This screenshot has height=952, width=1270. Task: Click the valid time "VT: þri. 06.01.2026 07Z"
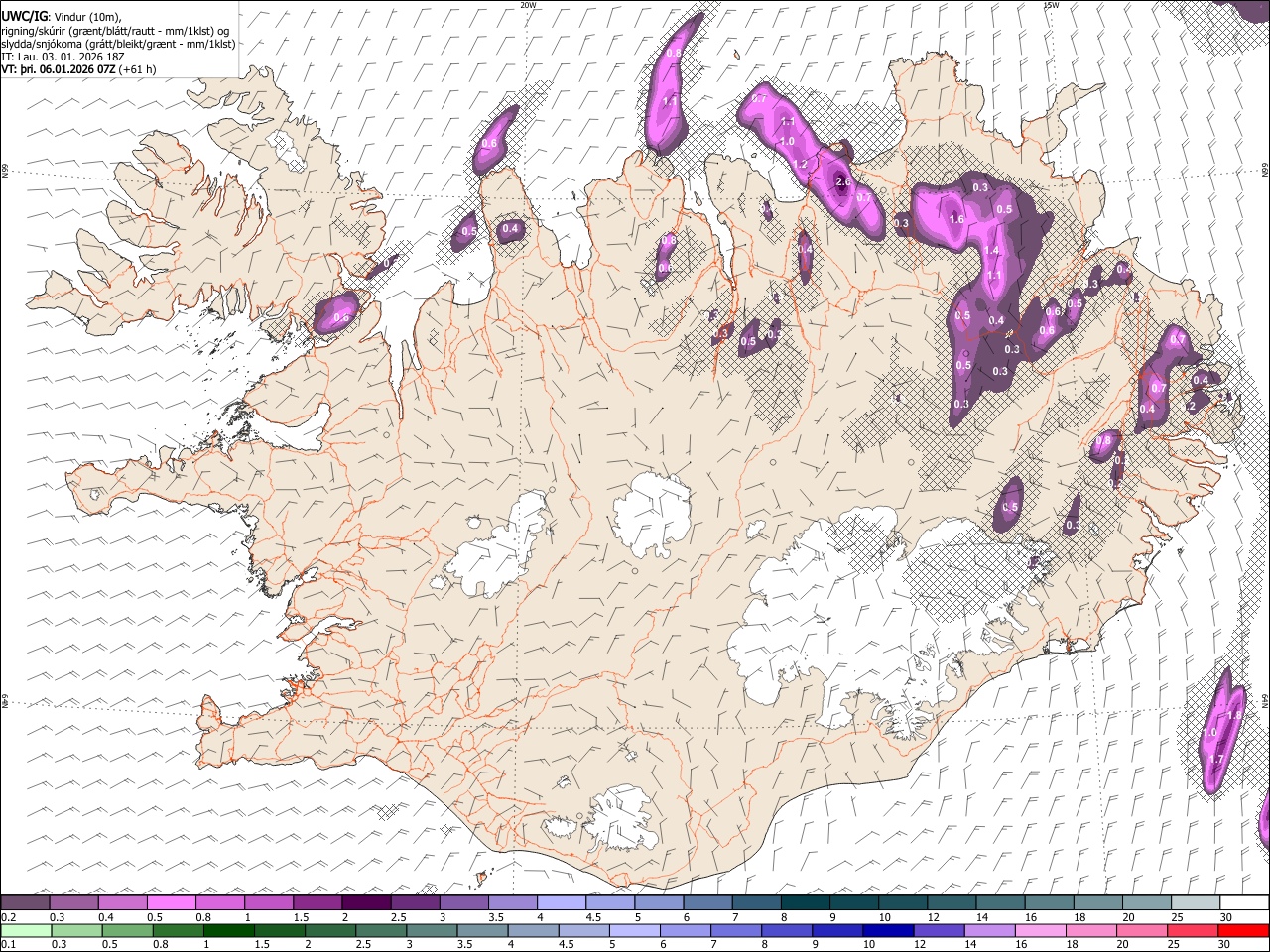59,69
